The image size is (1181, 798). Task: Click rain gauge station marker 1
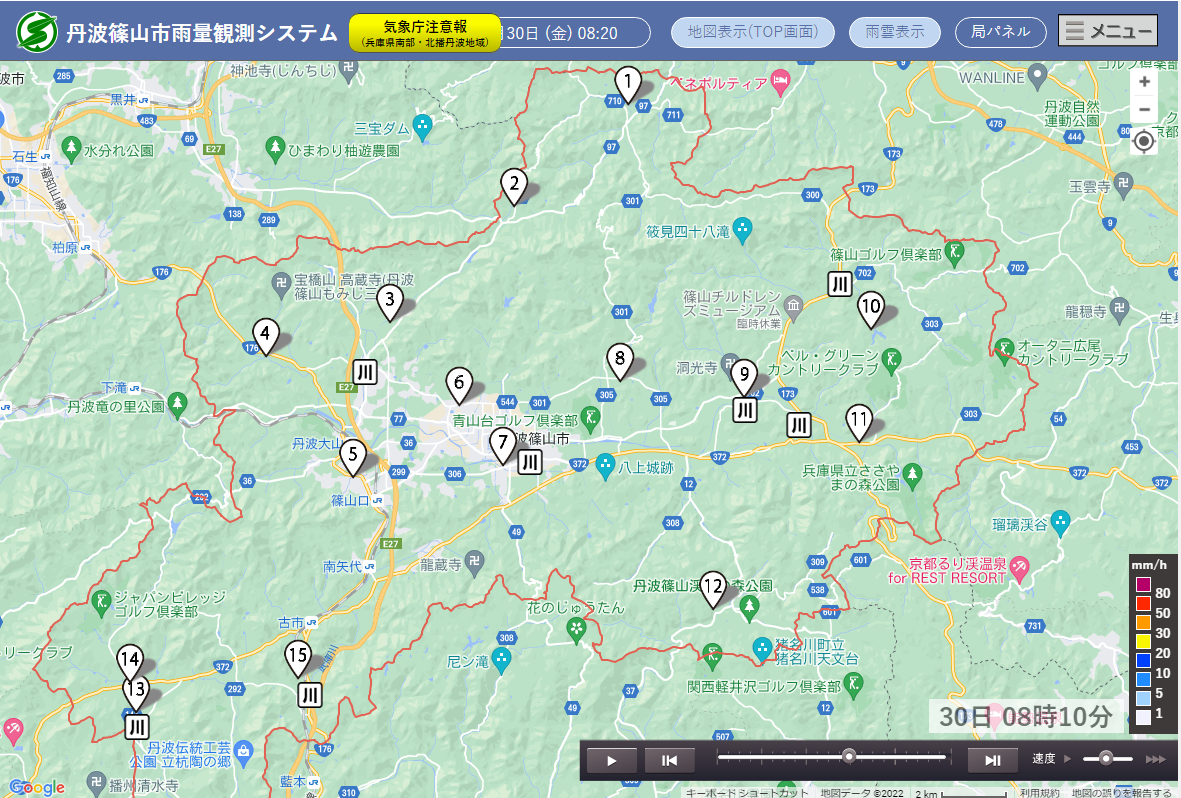tap(627, 82)
